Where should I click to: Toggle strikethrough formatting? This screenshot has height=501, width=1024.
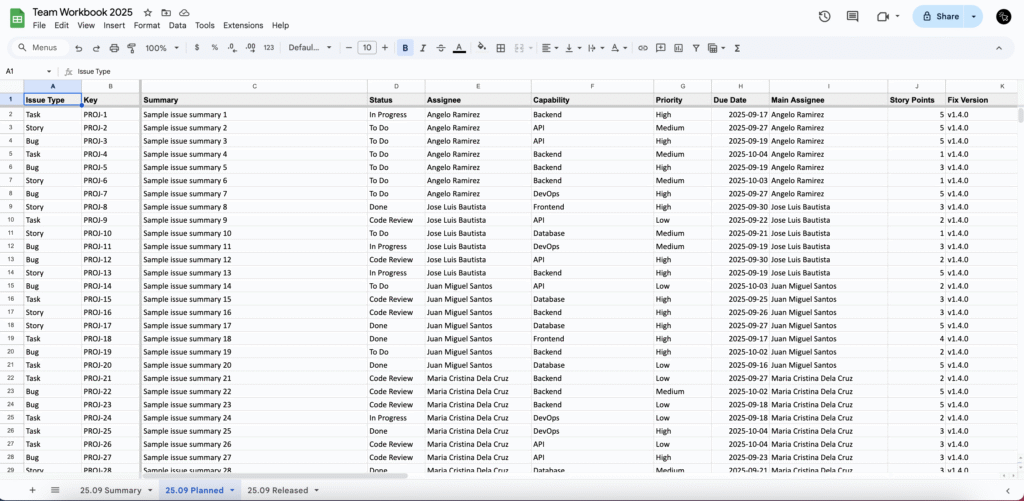[441, 48]
